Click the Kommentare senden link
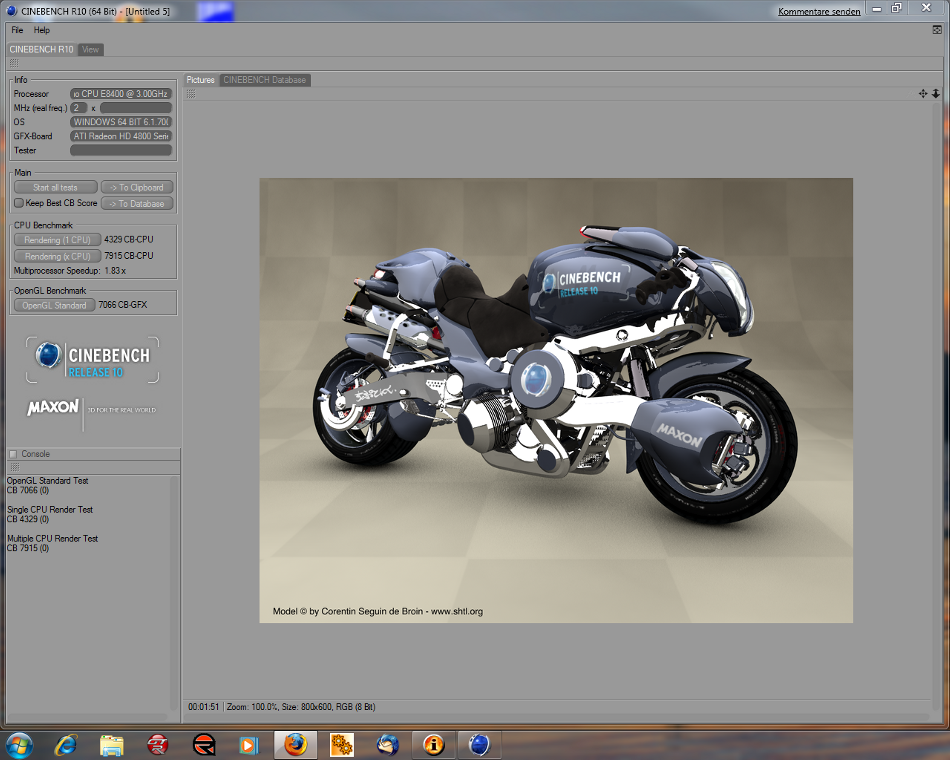Image resolution: width=950 pixels, height=760 pixels. [x=819, y=12]
